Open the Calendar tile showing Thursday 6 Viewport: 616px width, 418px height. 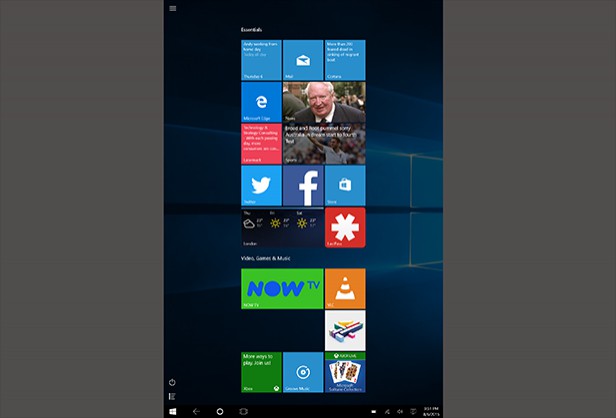261,60
